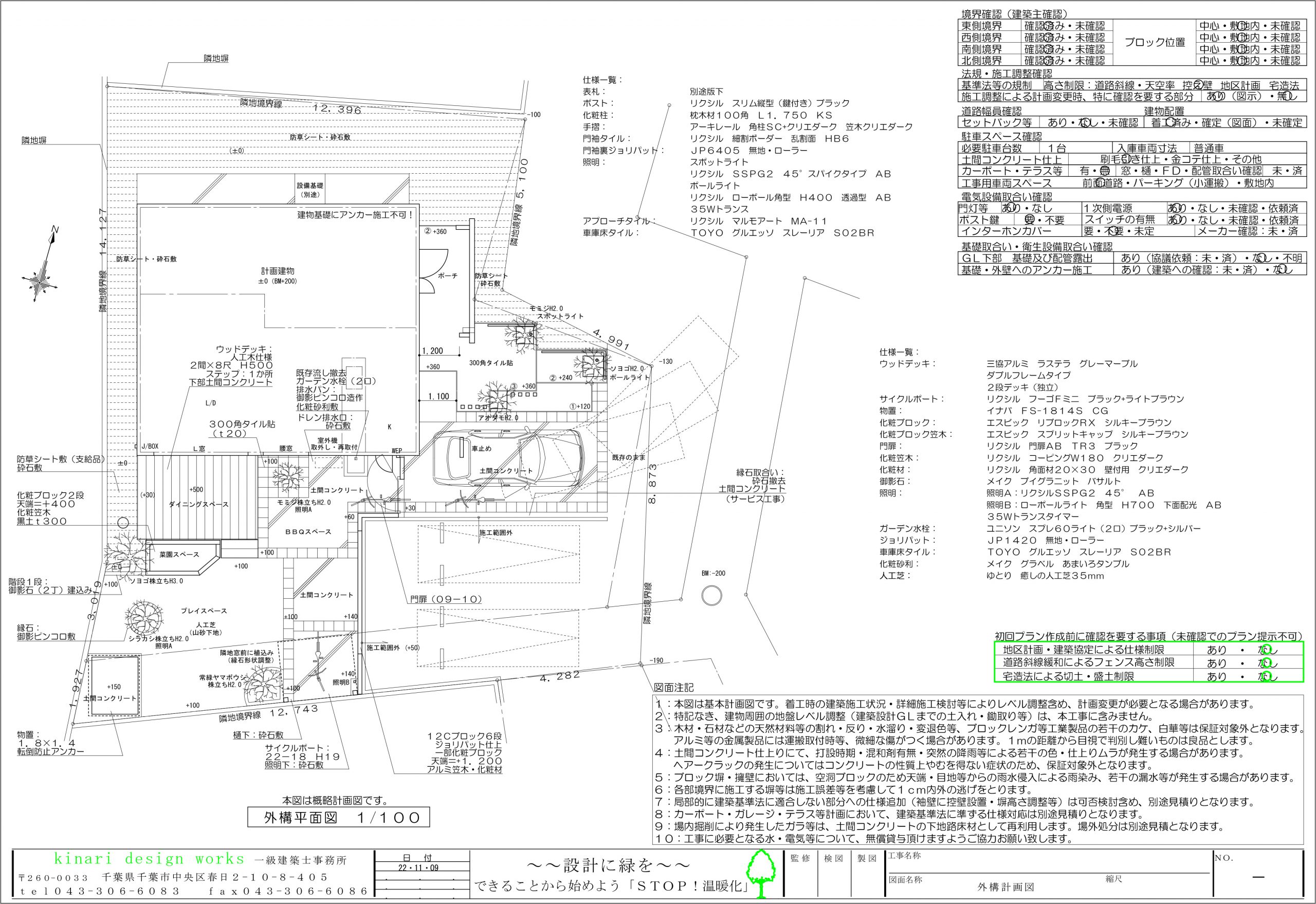Click the ソヨゴ株立ちH3.0 plant label

[x=157, y=581]
